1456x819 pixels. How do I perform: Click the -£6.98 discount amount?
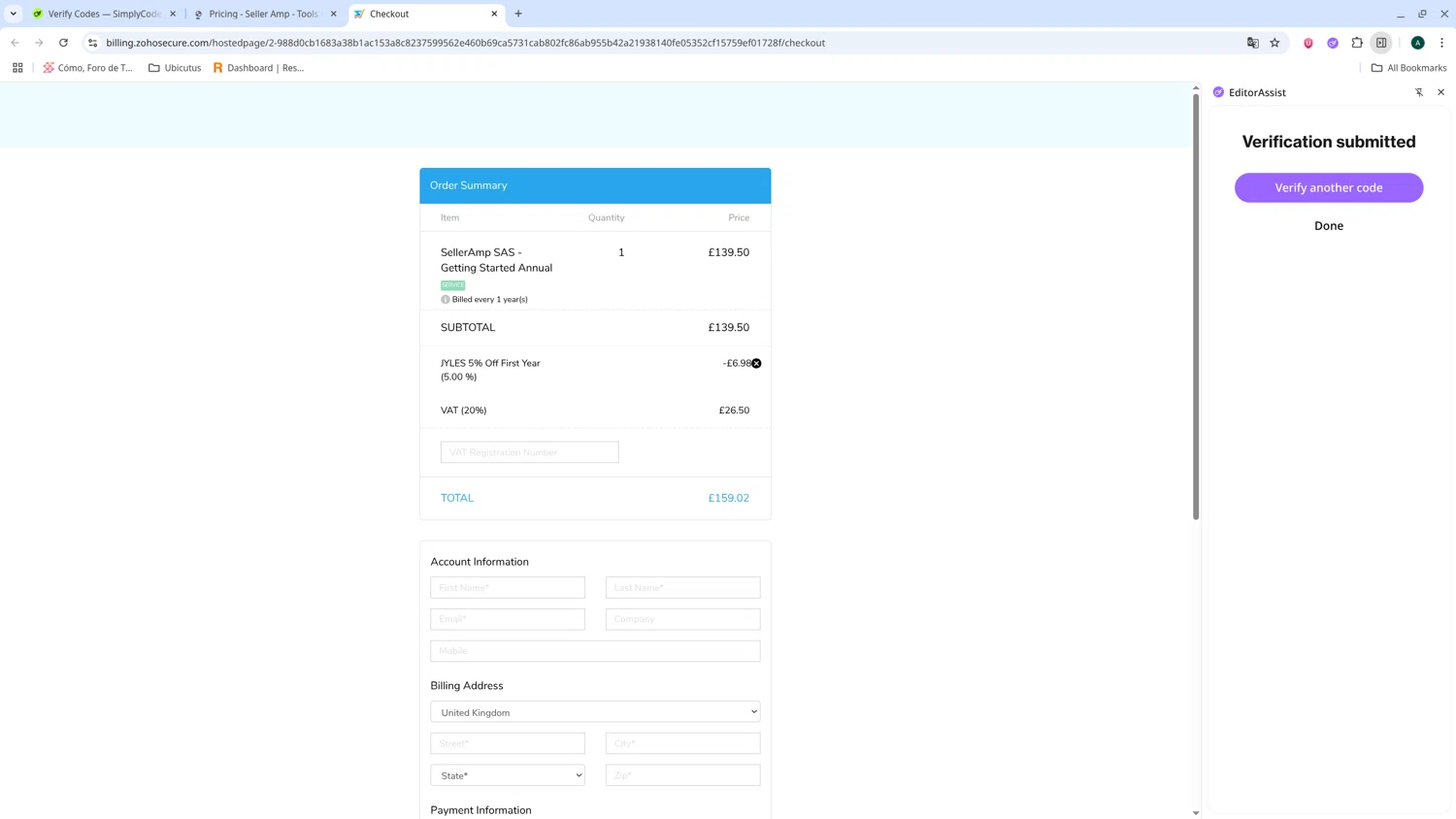coord(736,363)
